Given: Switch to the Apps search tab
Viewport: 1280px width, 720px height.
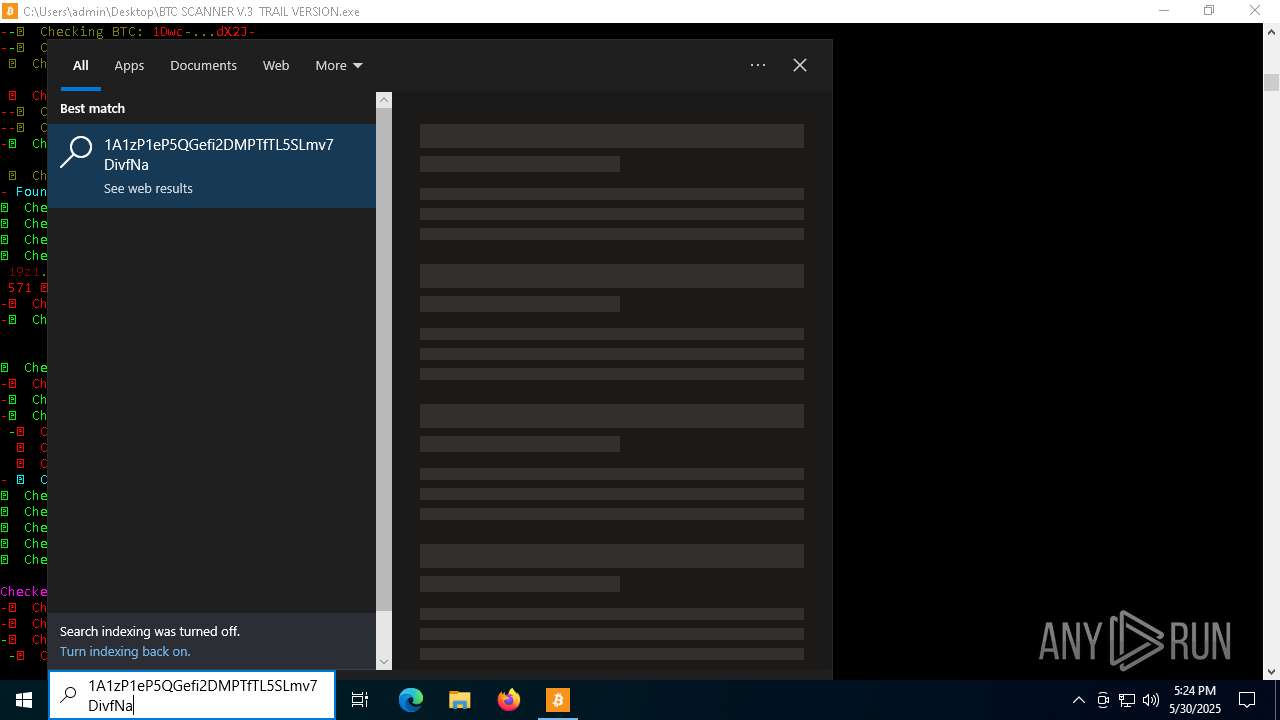Looking at the screenshot, I should (129, 66).
